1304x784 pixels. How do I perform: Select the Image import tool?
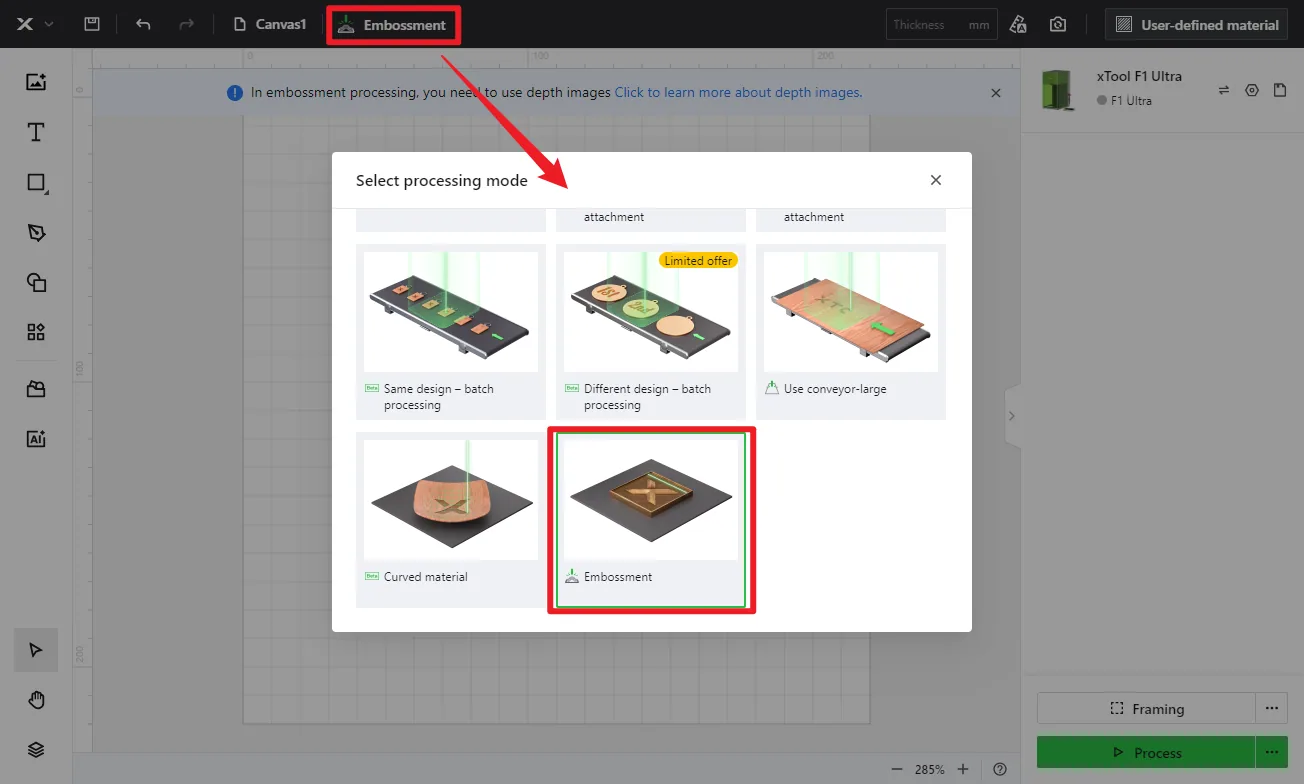[36, 82]
